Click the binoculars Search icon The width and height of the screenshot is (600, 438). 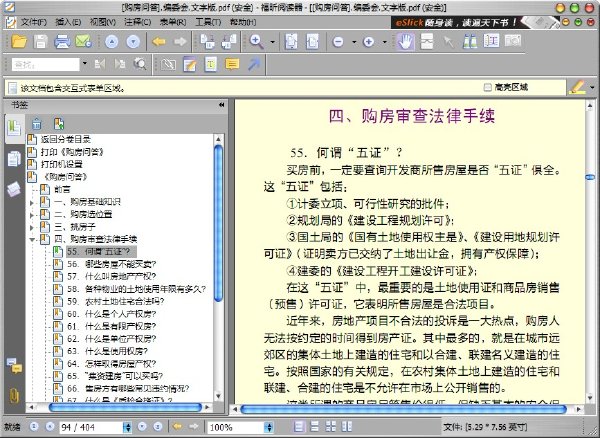click(470, 41)
